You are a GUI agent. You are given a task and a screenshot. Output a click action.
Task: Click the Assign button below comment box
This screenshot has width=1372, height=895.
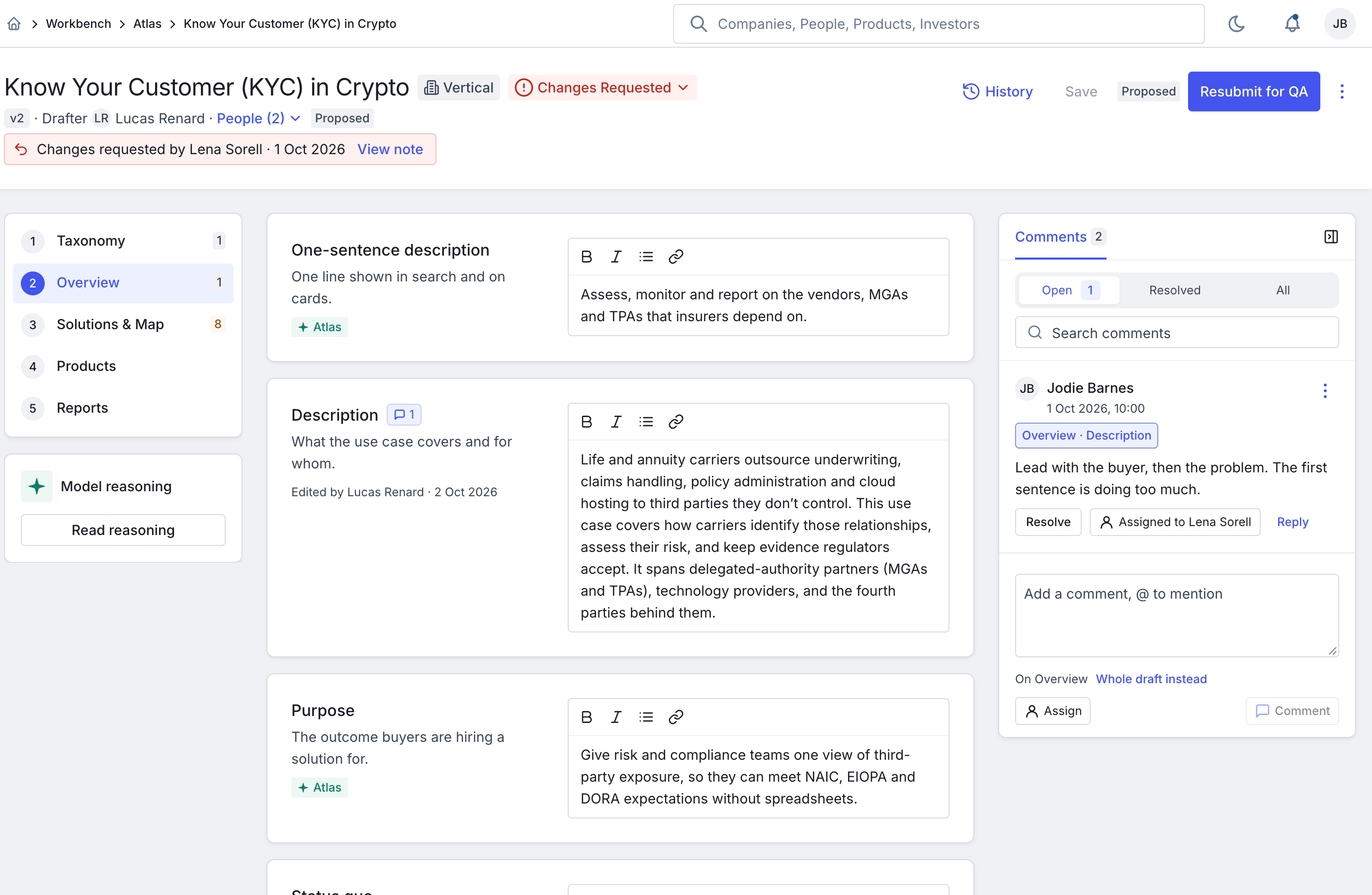1053,711
